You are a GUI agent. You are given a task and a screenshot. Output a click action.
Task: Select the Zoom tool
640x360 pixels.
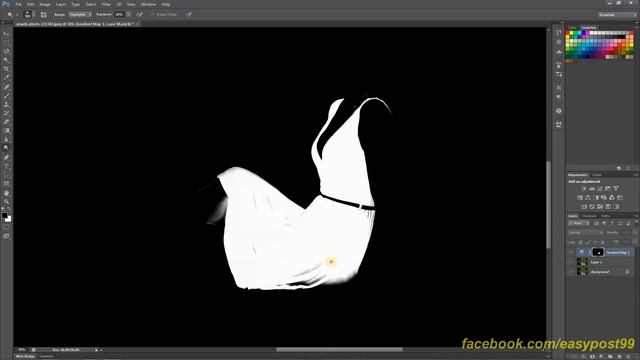[6, 202]
